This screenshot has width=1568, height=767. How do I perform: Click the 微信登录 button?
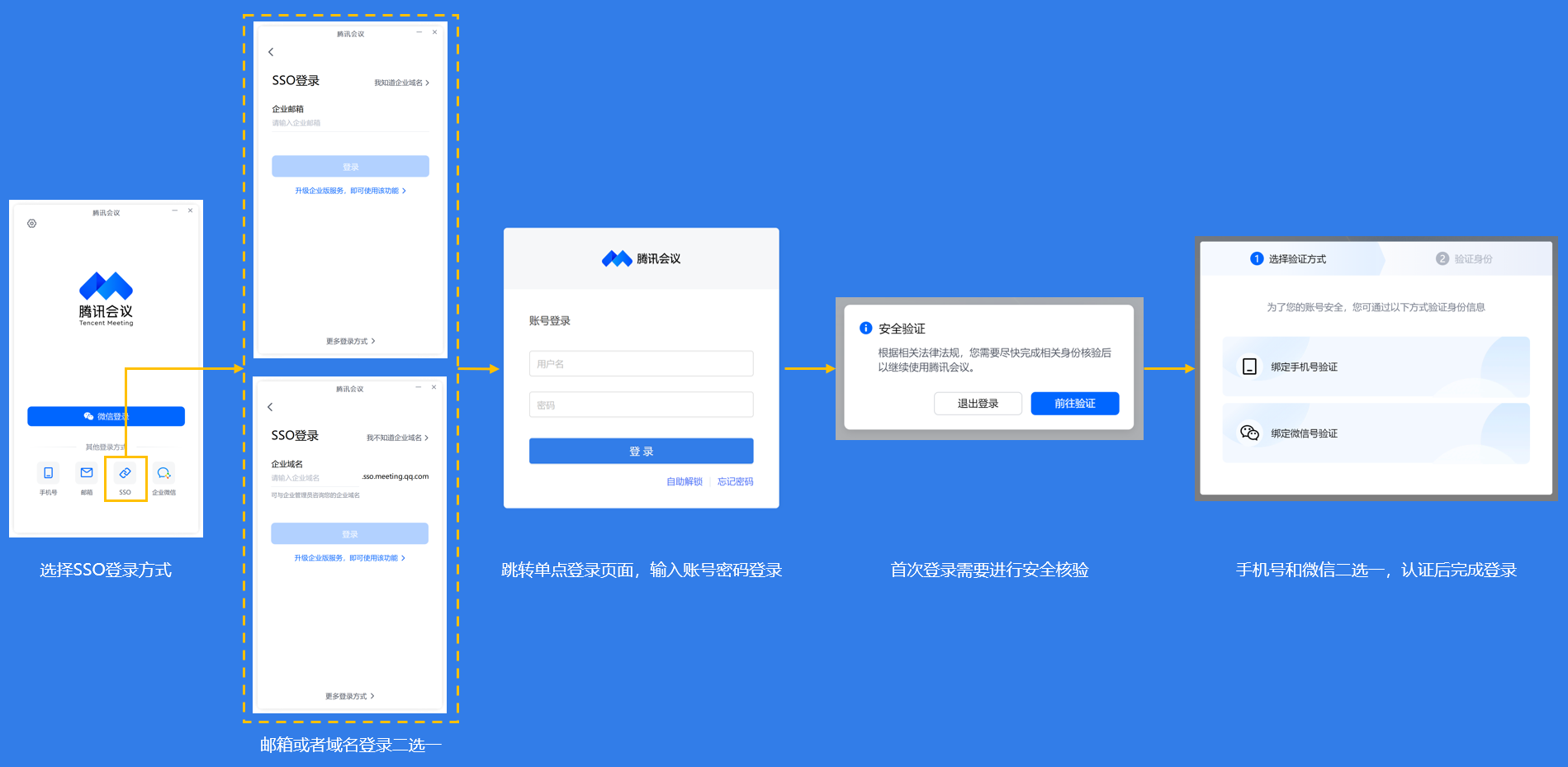tap(106, 416)
